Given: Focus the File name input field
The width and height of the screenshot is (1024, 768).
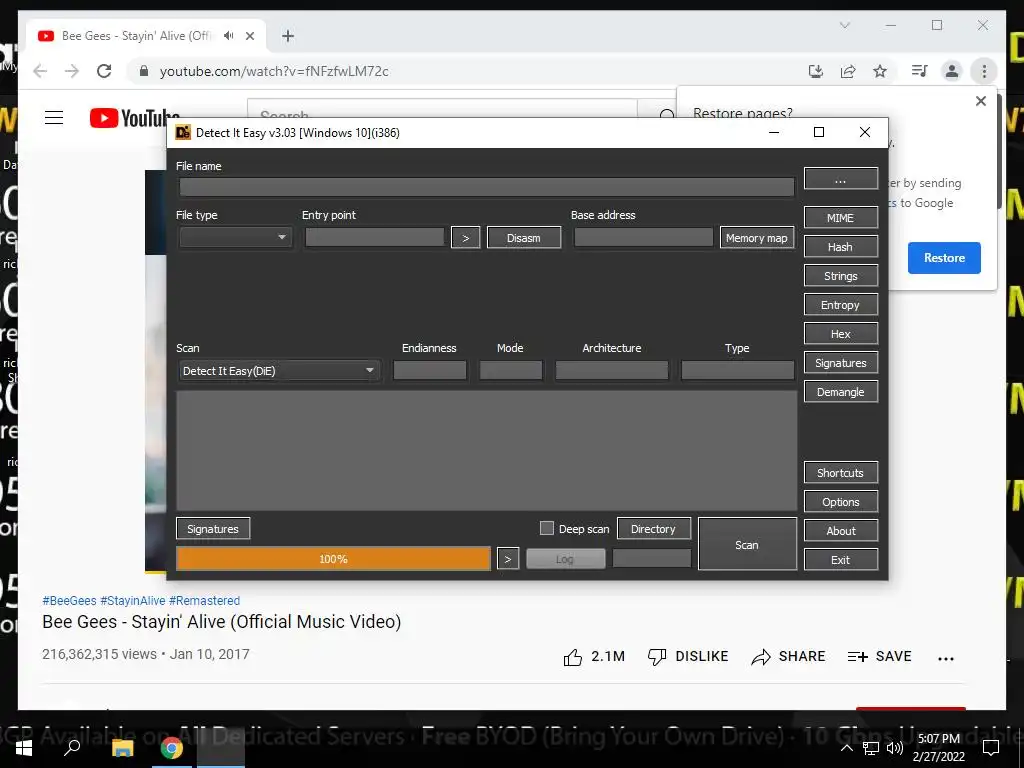Looking at the screenshot, I should [487, 187].
